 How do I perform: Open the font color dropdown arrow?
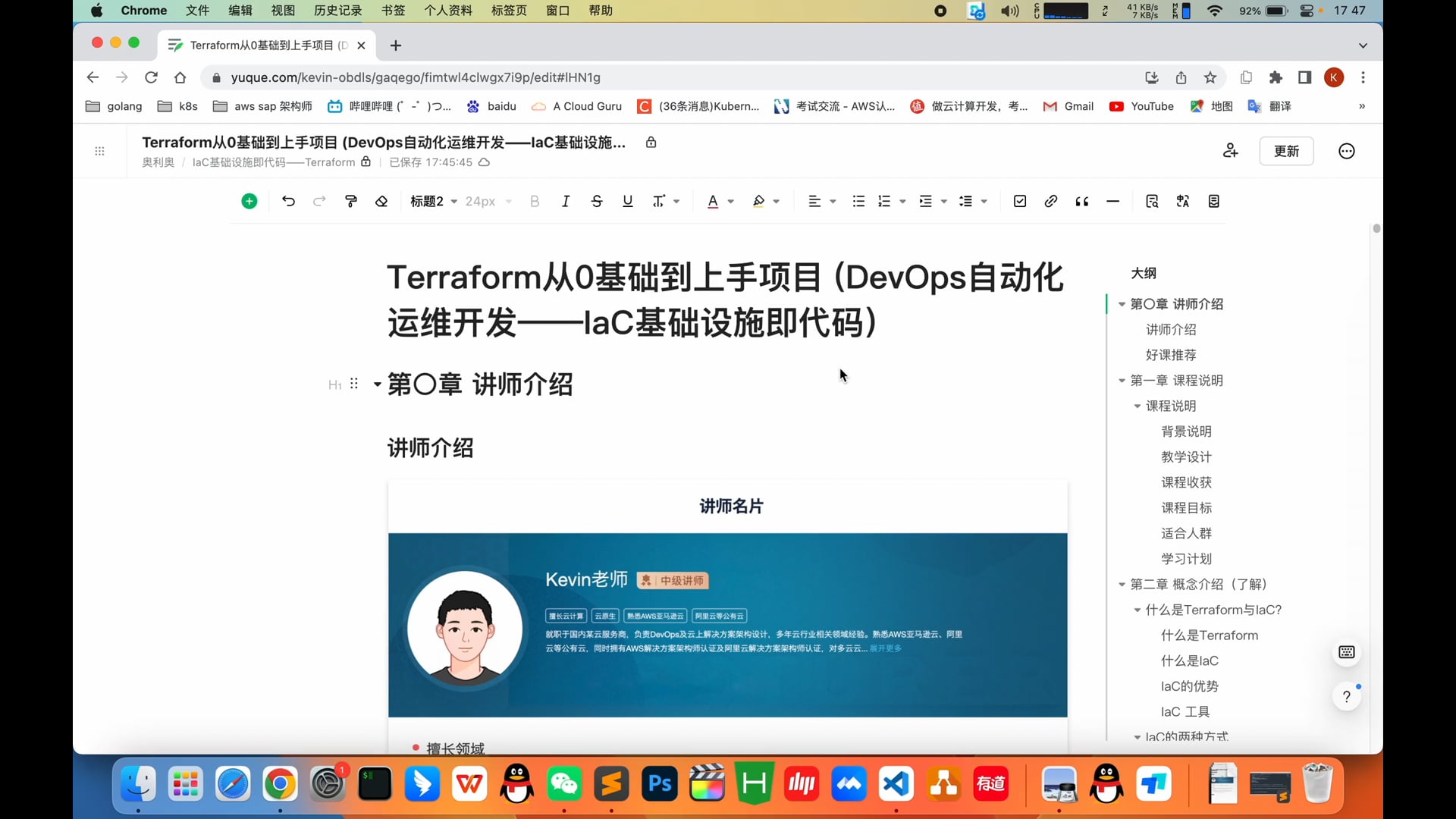(x=730, y=202)
